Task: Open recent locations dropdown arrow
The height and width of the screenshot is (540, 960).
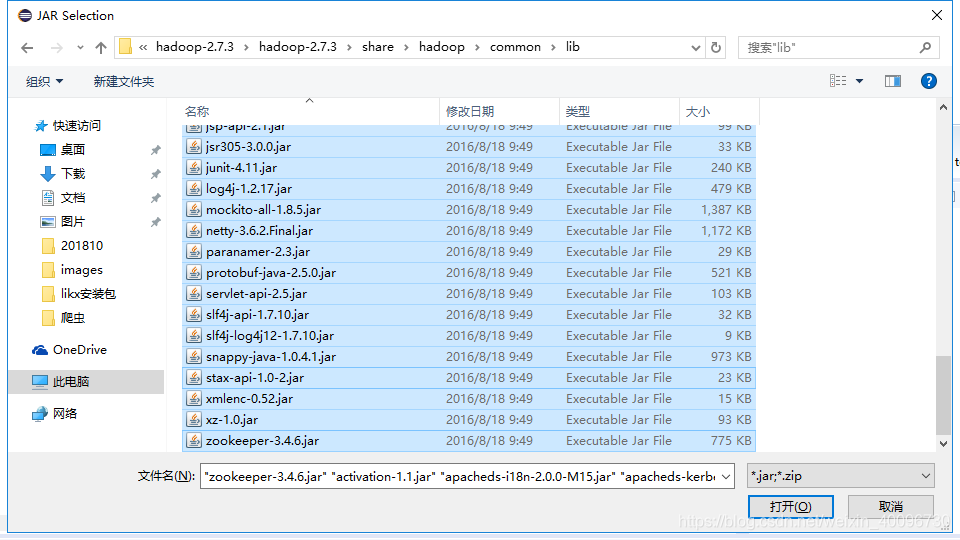Action: point(80,48)
